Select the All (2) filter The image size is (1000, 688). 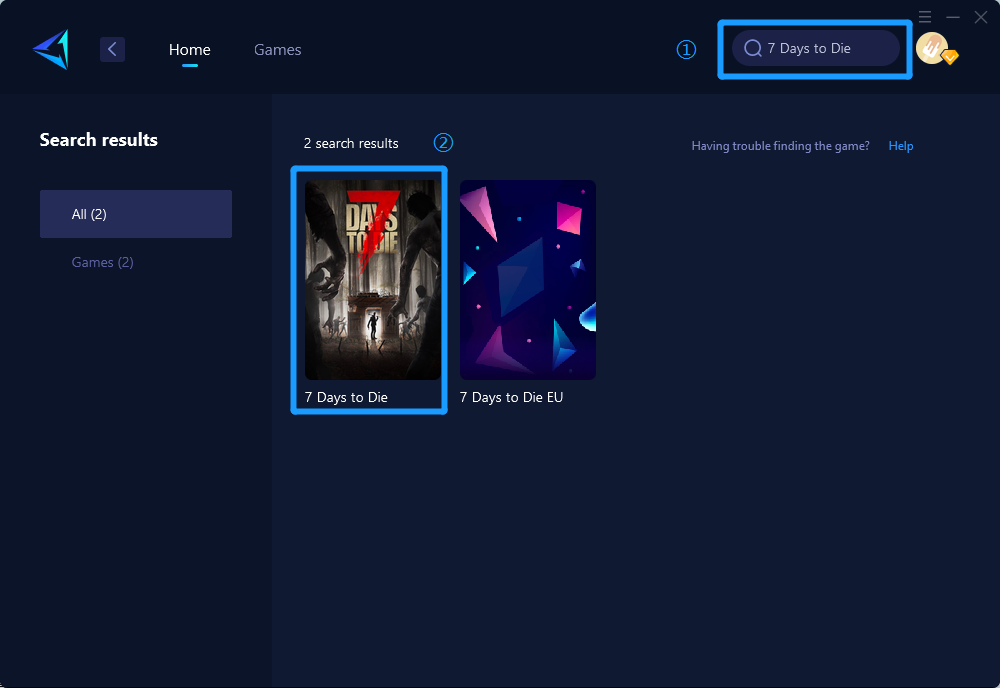(x=136, y=214)
